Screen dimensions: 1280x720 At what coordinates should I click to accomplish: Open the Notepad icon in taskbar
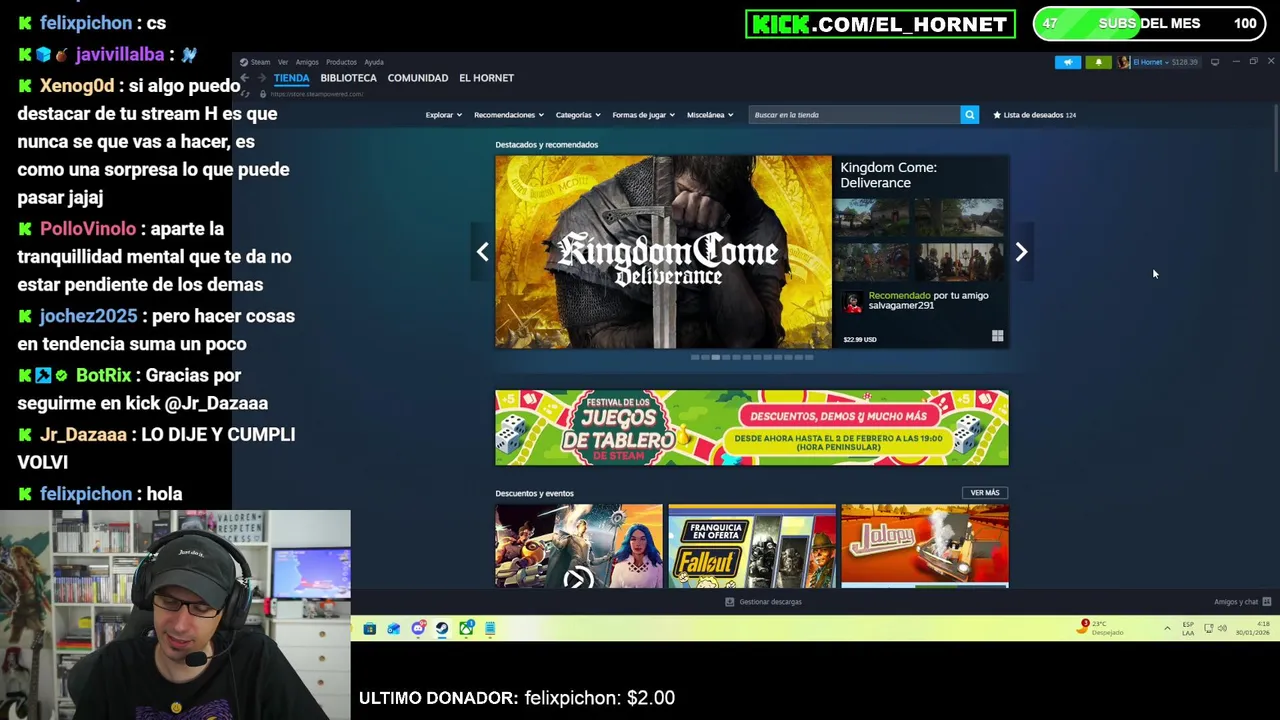pos(490,628)
